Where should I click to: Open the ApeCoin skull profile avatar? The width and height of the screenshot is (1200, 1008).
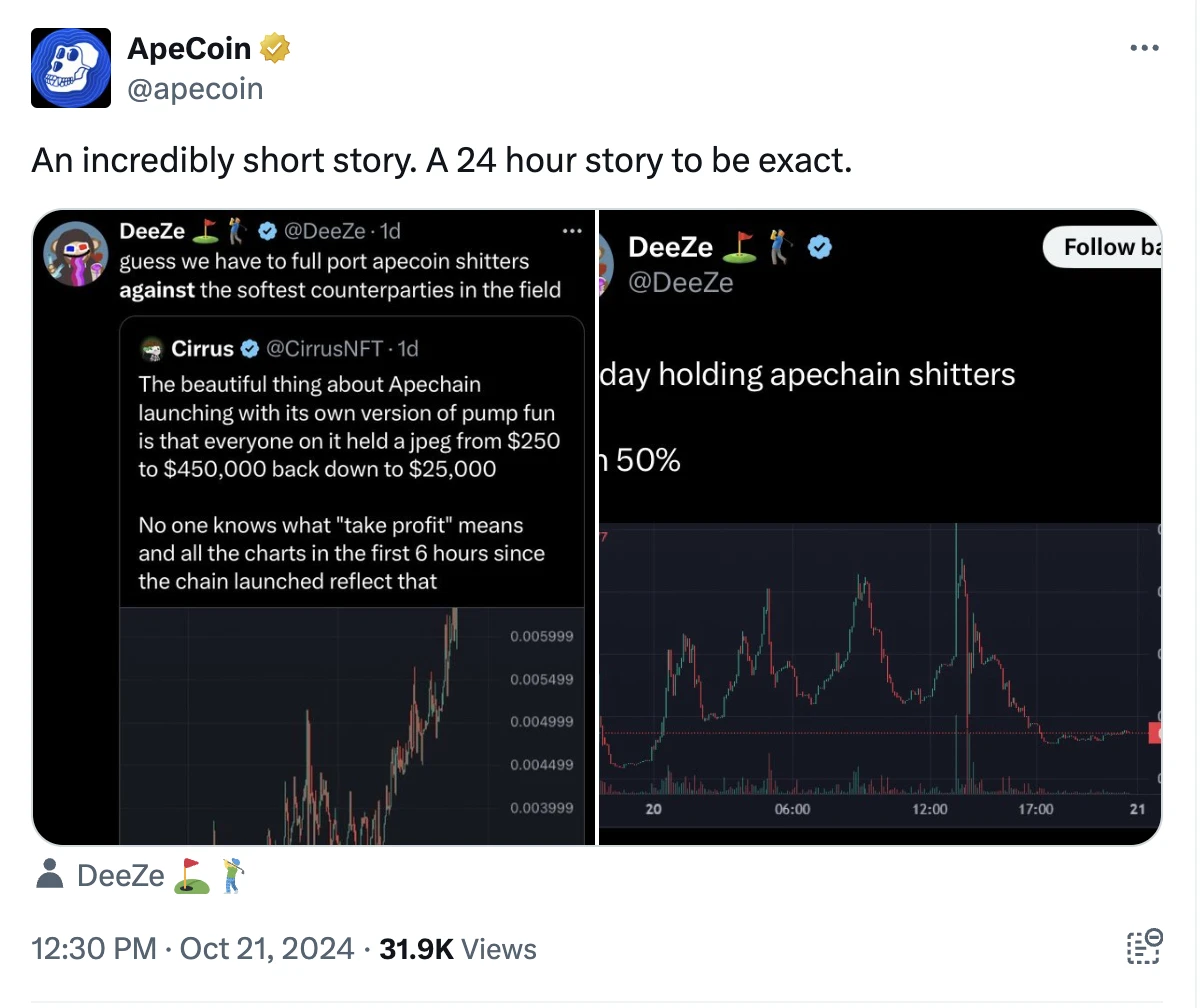click(x=70, y=67)
